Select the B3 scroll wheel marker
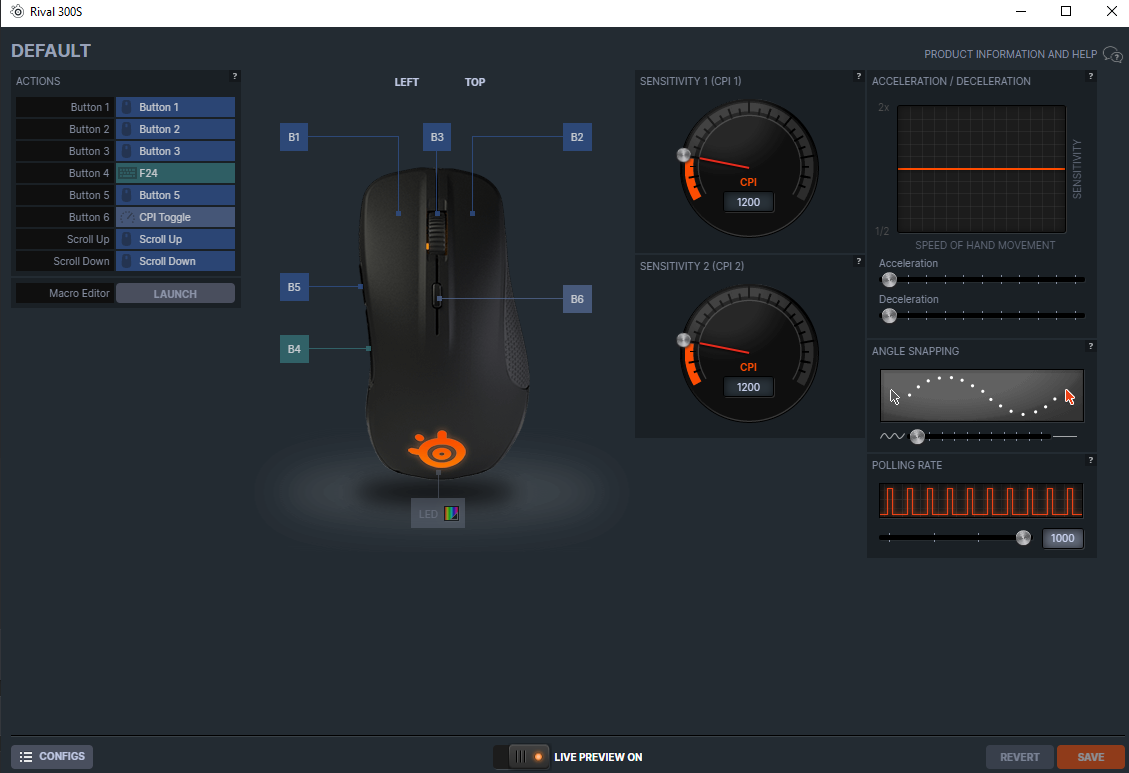 437,137
